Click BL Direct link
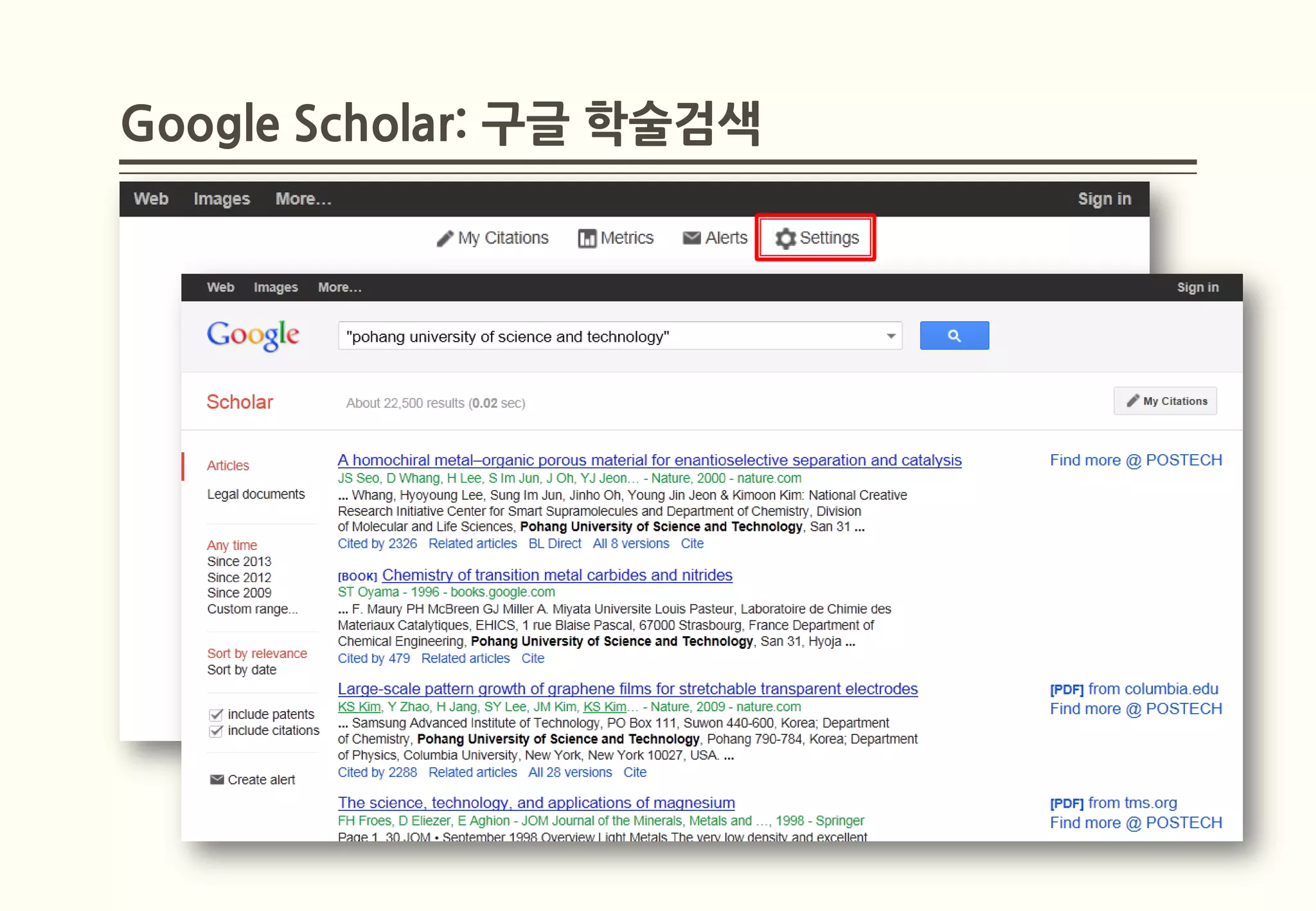Screen dimensions: 1316x911 click(555, 544)
